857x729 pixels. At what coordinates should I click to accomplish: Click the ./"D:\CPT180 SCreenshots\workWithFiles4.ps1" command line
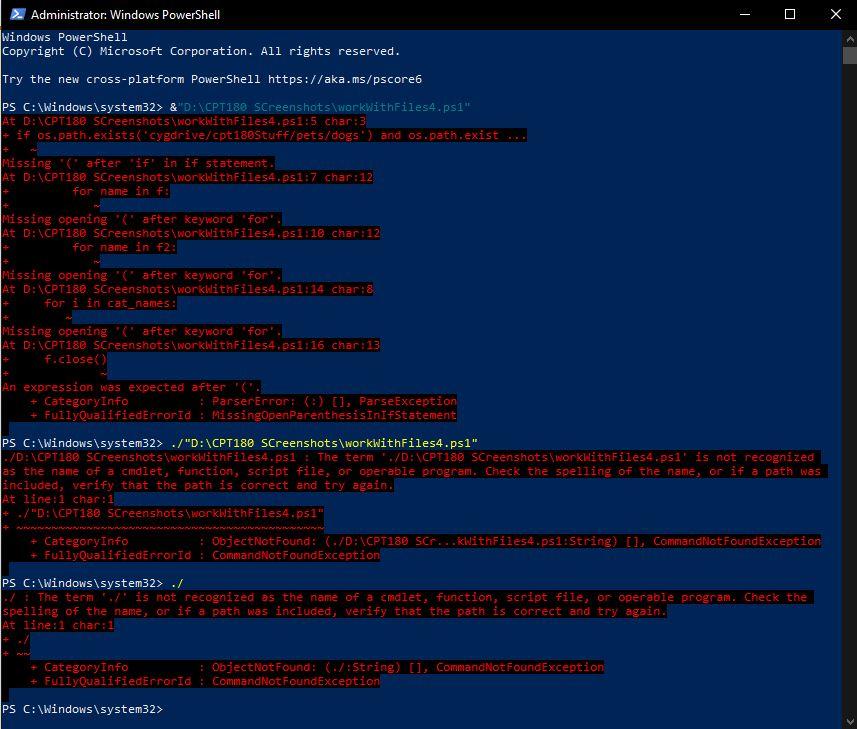pos(324,443)
